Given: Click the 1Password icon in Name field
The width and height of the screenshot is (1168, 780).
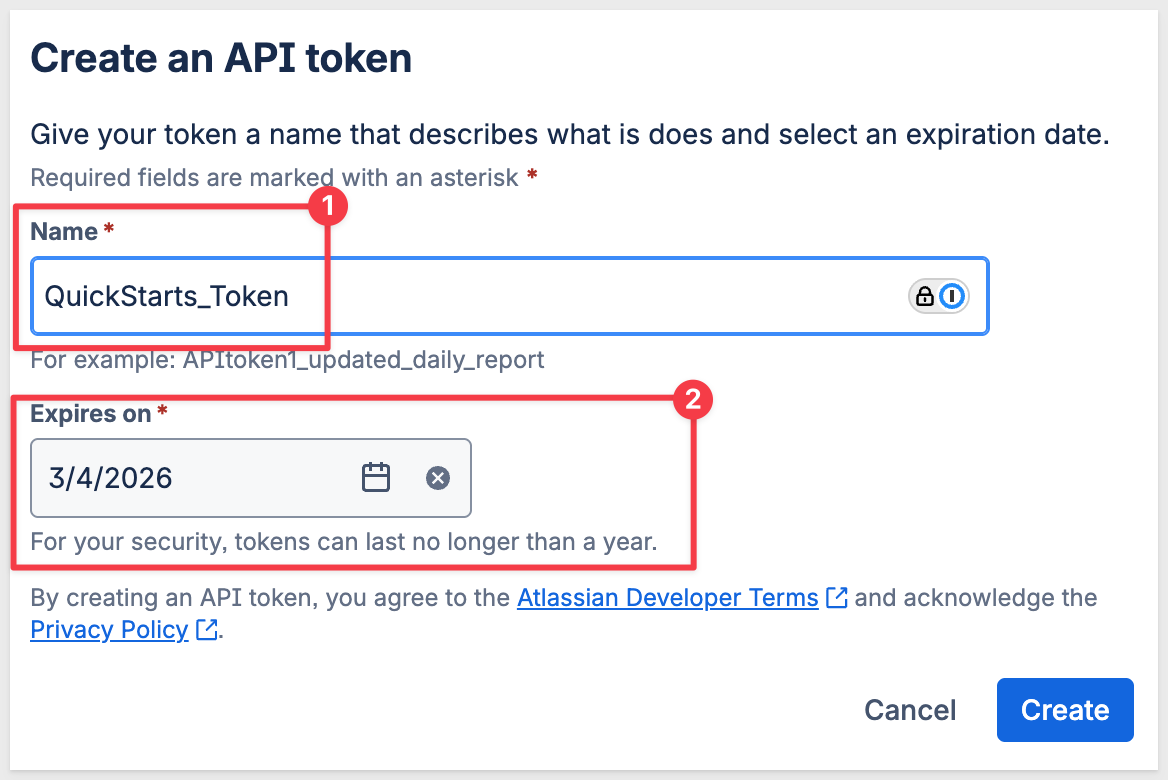Looking at the screenshot, I should 953,296.
